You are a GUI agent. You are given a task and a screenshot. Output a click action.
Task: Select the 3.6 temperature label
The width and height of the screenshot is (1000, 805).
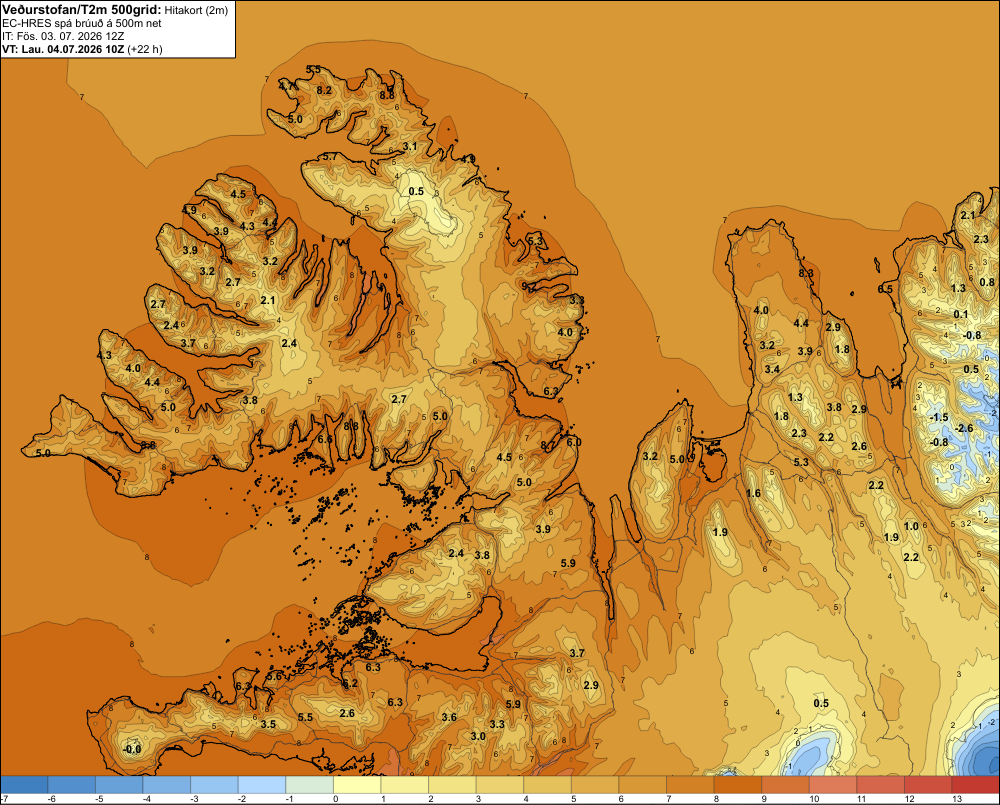[x=449, y=717]
